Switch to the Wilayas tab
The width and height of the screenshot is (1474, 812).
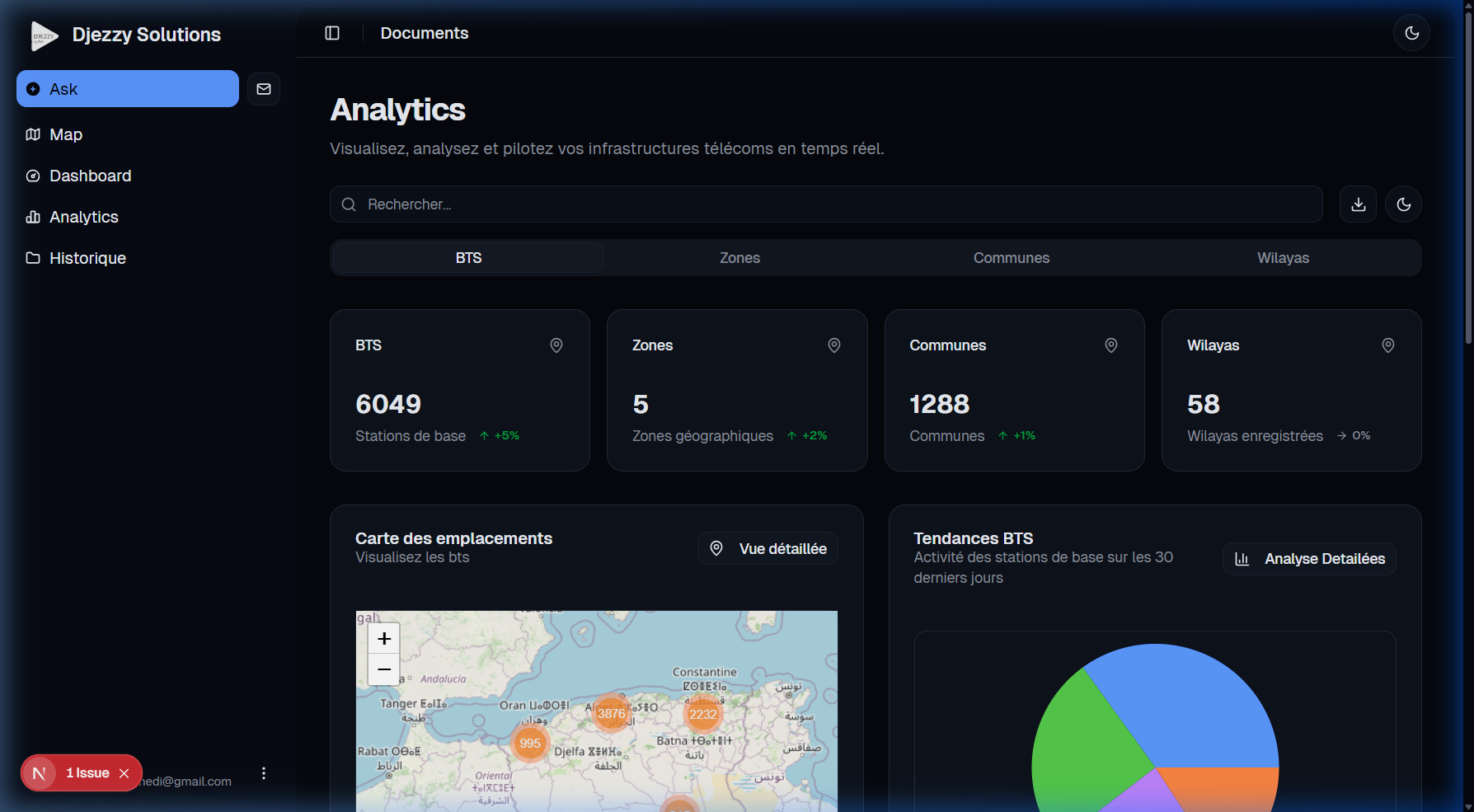tap(1283, 258)
